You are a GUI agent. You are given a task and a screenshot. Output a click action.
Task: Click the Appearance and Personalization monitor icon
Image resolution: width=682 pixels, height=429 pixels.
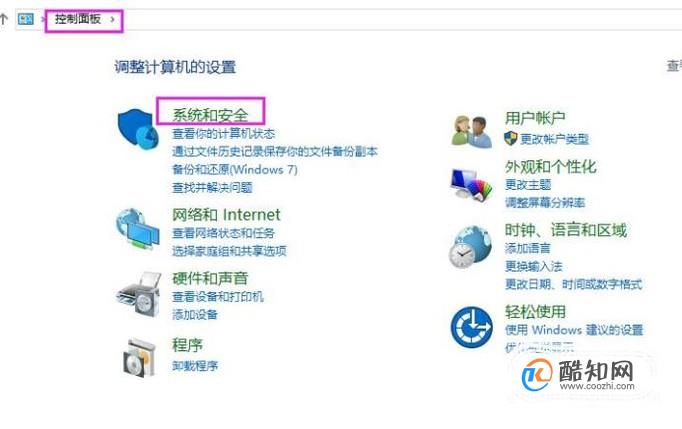point(471,184)
